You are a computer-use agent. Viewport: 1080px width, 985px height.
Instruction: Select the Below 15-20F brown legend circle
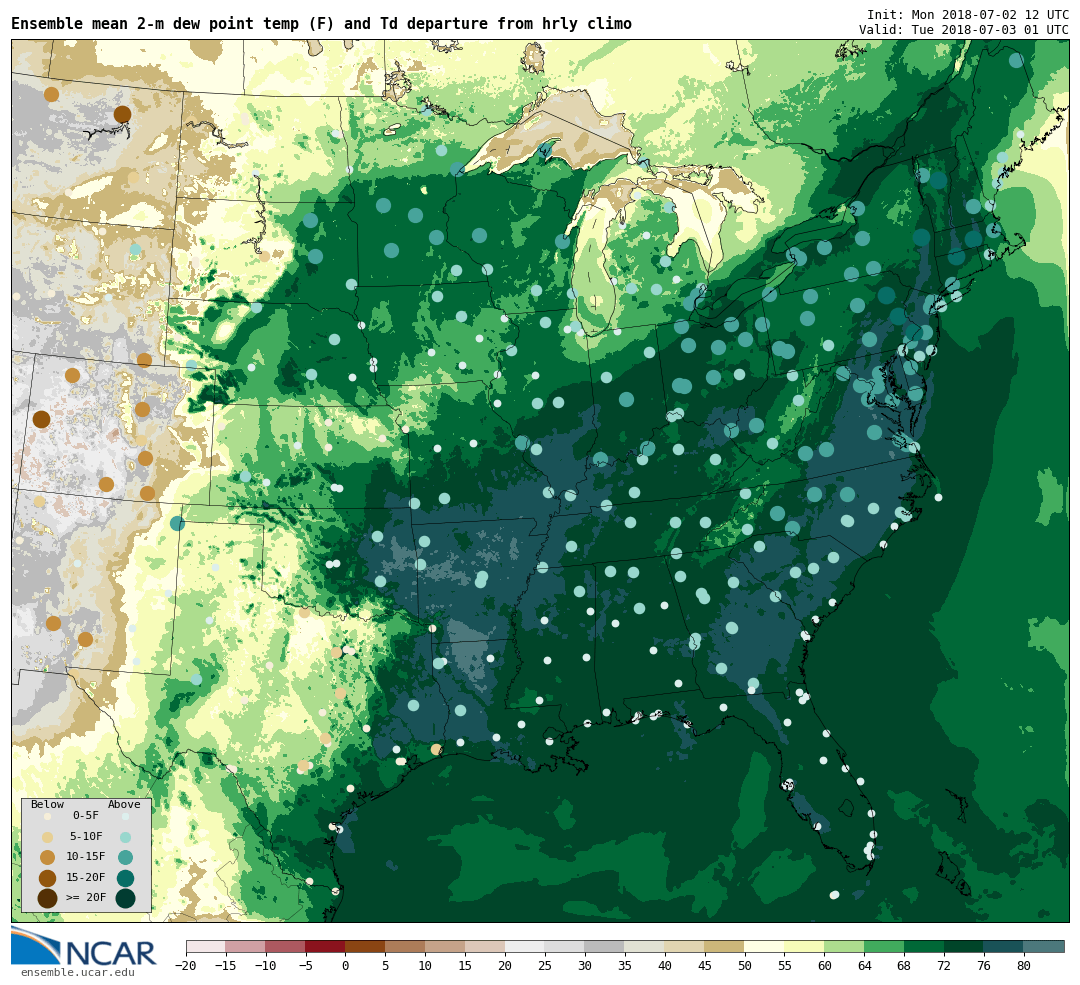pyautogui.click(x=48, y=878)
